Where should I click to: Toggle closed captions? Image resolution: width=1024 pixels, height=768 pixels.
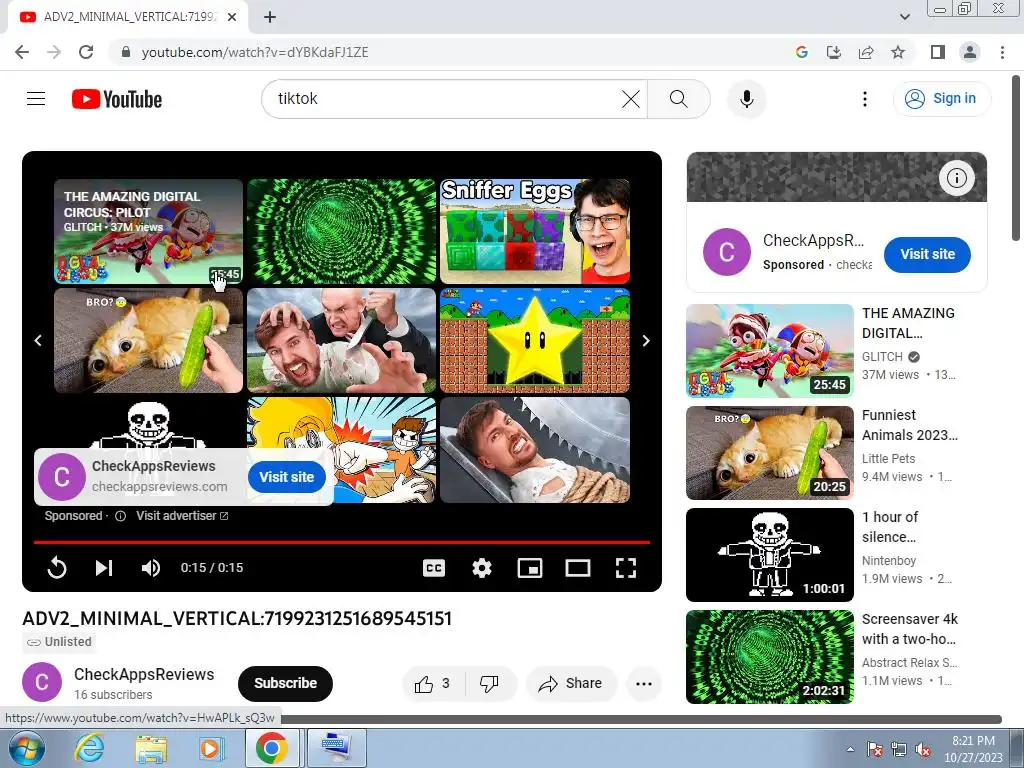point(434,568)
